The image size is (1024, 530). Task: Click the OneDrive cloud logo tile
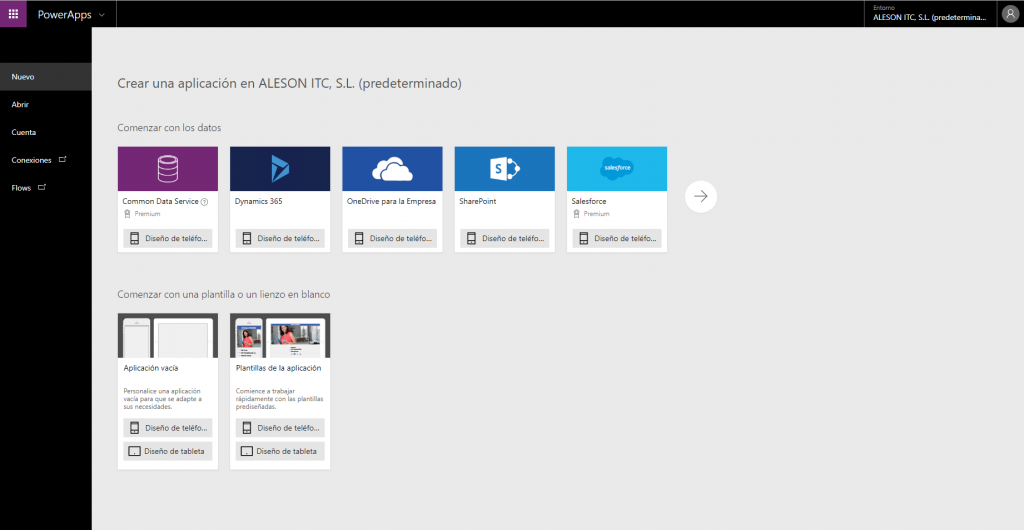click(392, 168)
